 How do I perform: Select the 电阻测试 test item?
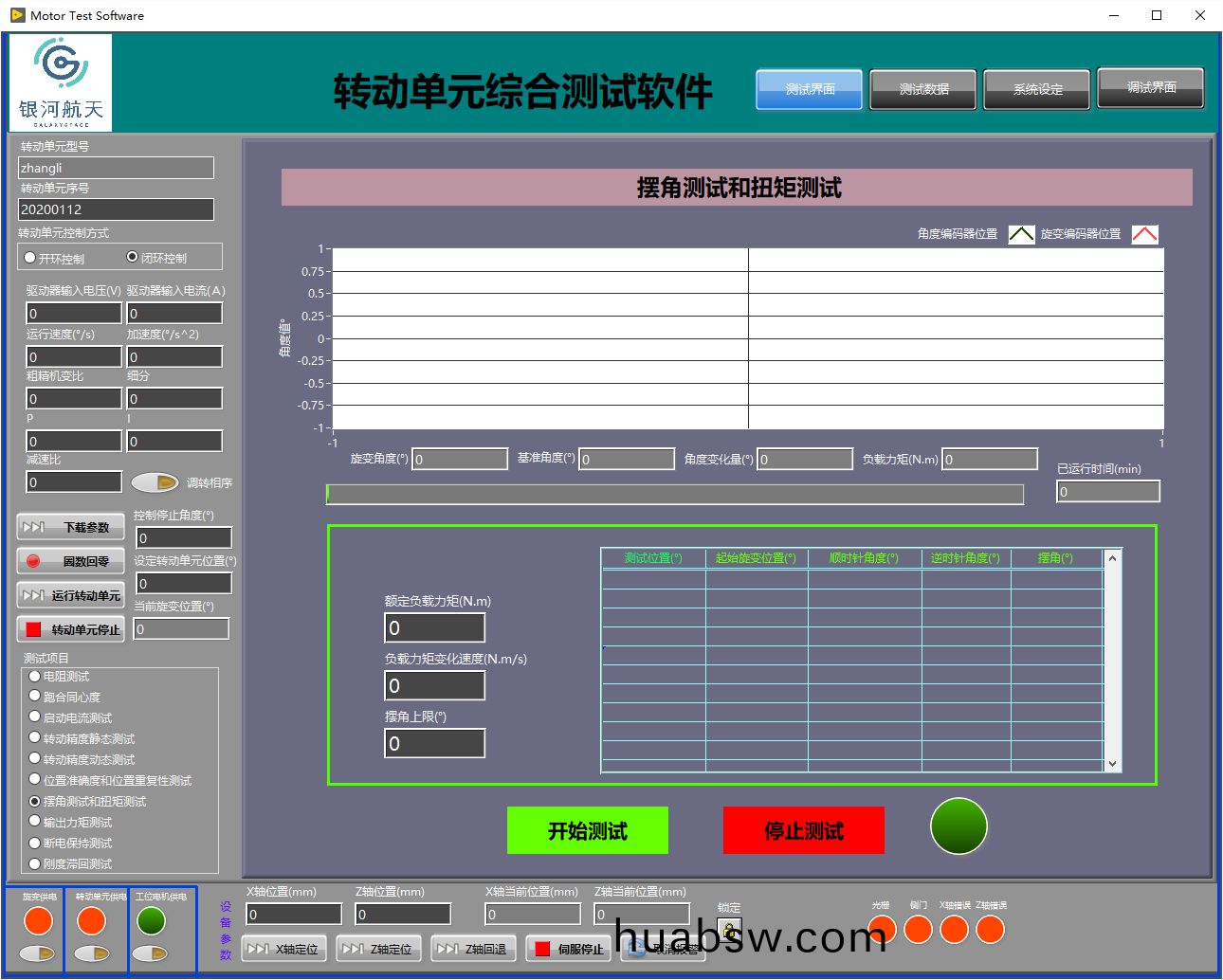point(35,676)
